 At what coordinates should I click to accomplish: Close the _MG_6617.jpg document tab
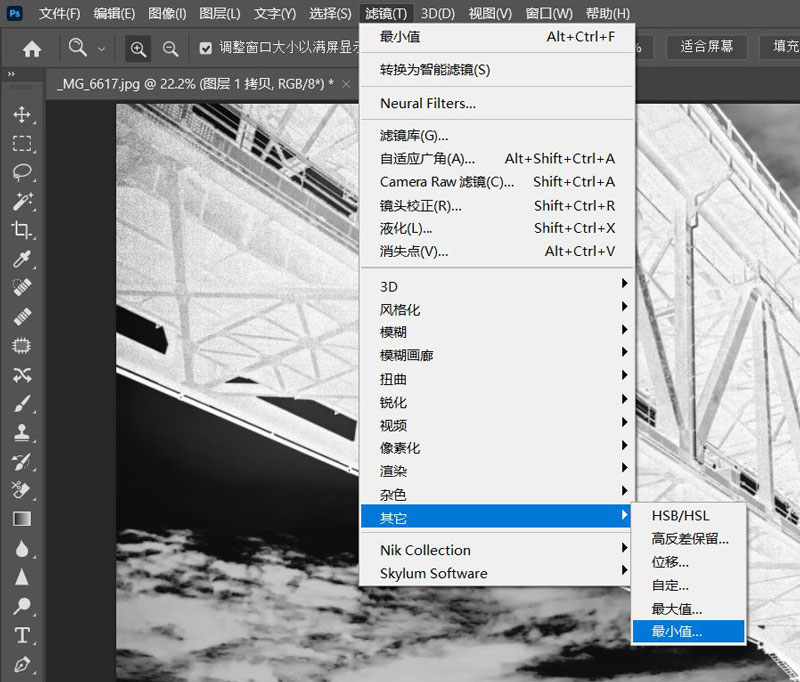pos(346,84)
